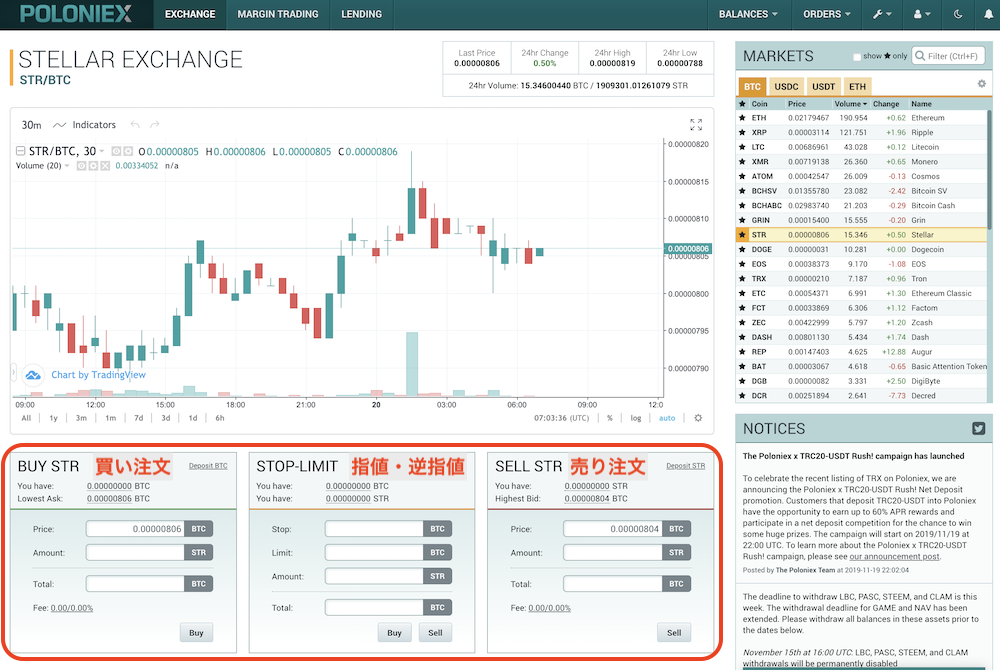This screenshot has width=1000, height=670.
Task: Click the markets list scrollbar
Action: pos(990,170)
